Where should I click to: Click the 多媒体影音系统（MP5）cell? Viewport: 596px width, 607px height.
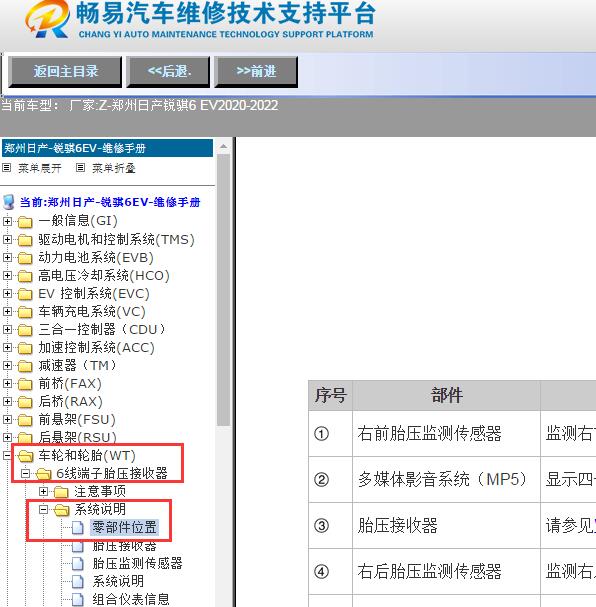446,480
